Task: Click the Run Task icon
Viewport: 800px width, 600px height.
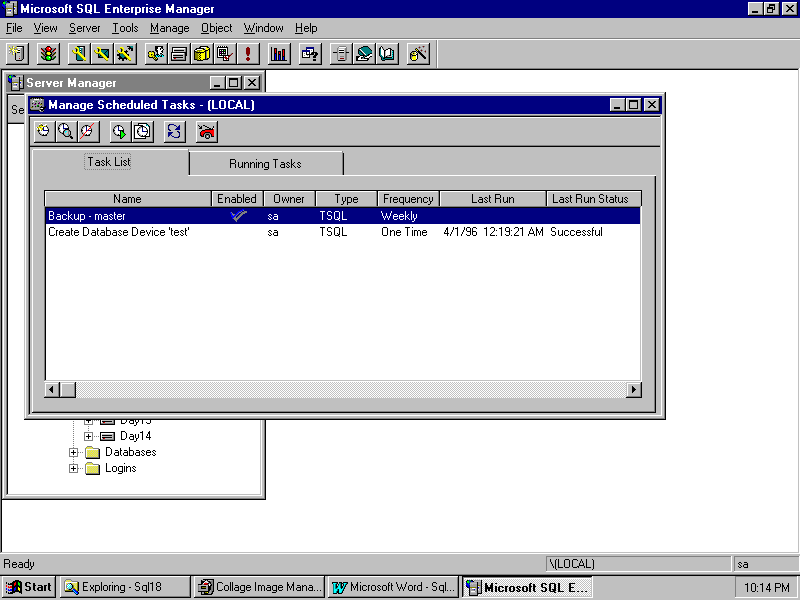Action: click(119, 131)
